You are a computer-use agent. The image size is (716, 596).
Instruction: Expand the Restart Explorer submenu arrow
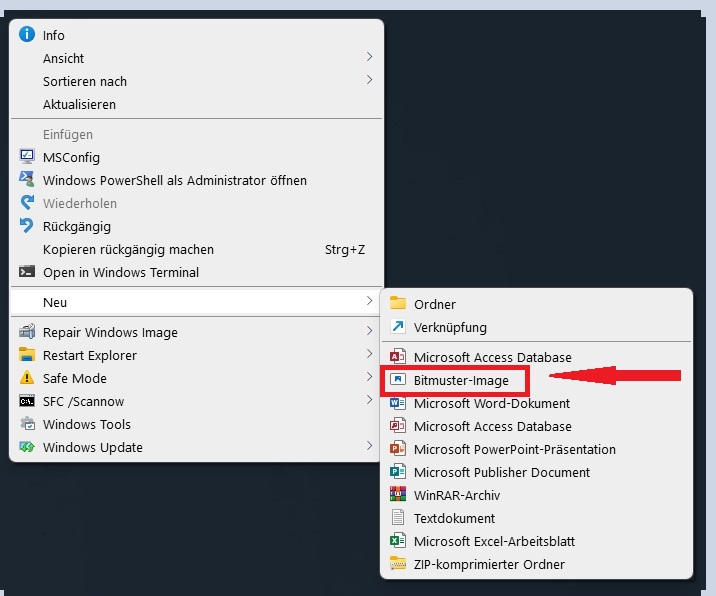(369, 354)
